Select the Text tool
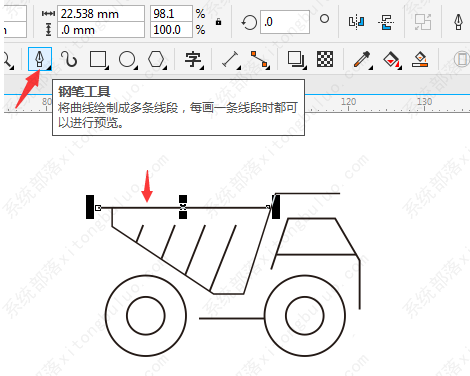This screenshot has height=376, width=470. point(194,59)
